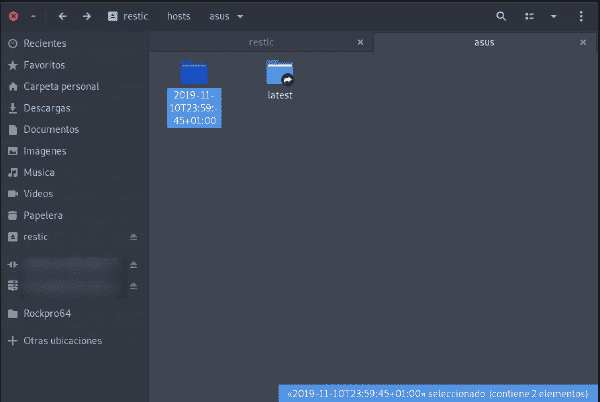Image resolution: width=600 pixels, height=402 pixels.
Task: Click the network drive icon in the sidebar
Action: point(13,286)
